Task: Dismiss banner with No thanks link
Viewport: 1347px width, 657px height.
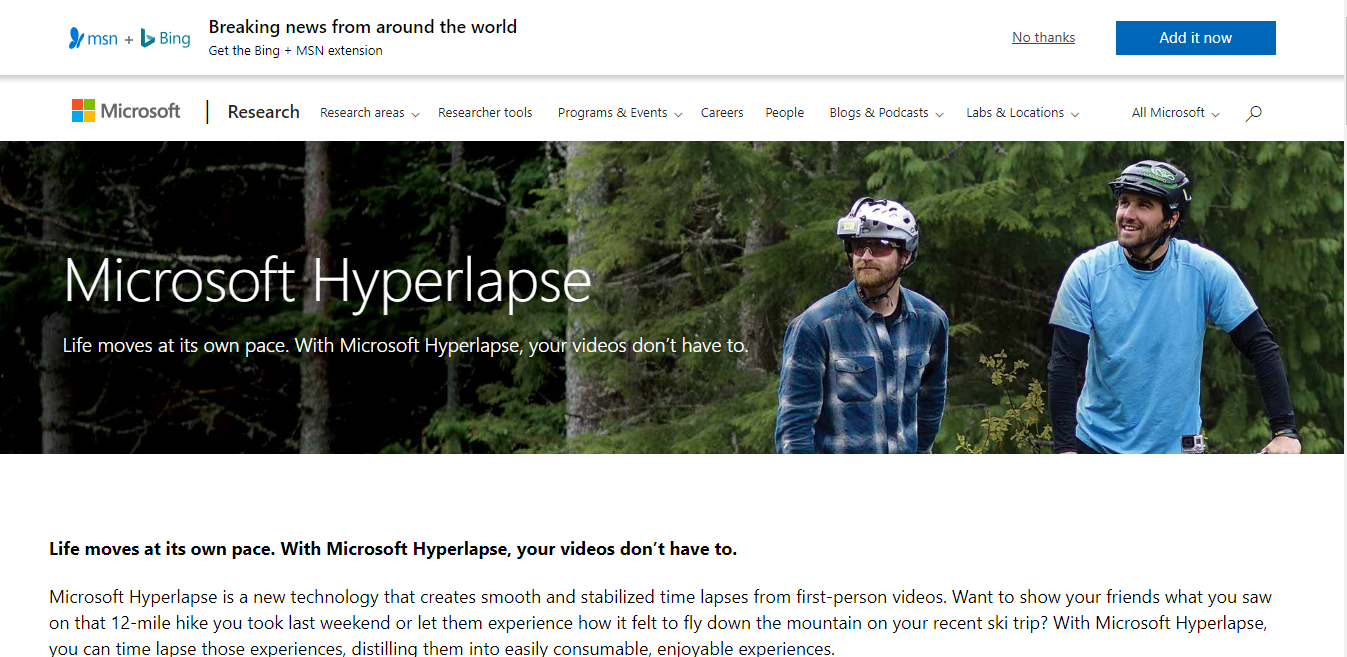Action: pyautogui.click(x=1043, y=37)
